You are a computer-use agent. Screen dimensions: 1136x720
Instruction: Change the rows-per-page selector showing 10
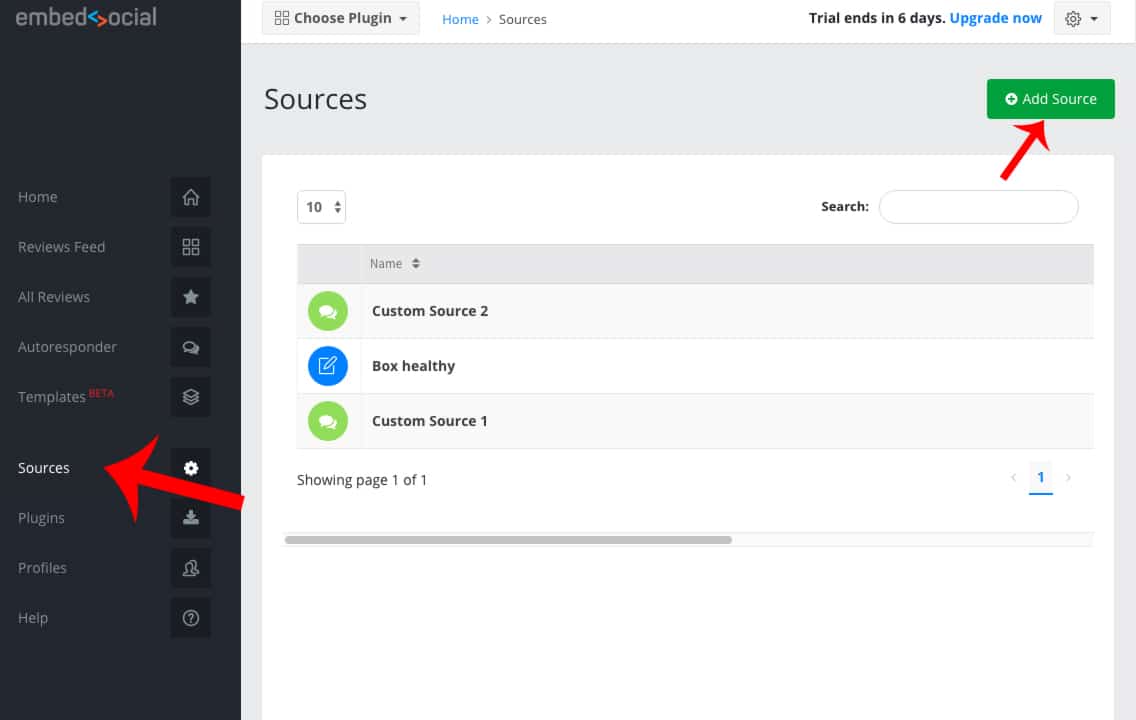(322, 207)
